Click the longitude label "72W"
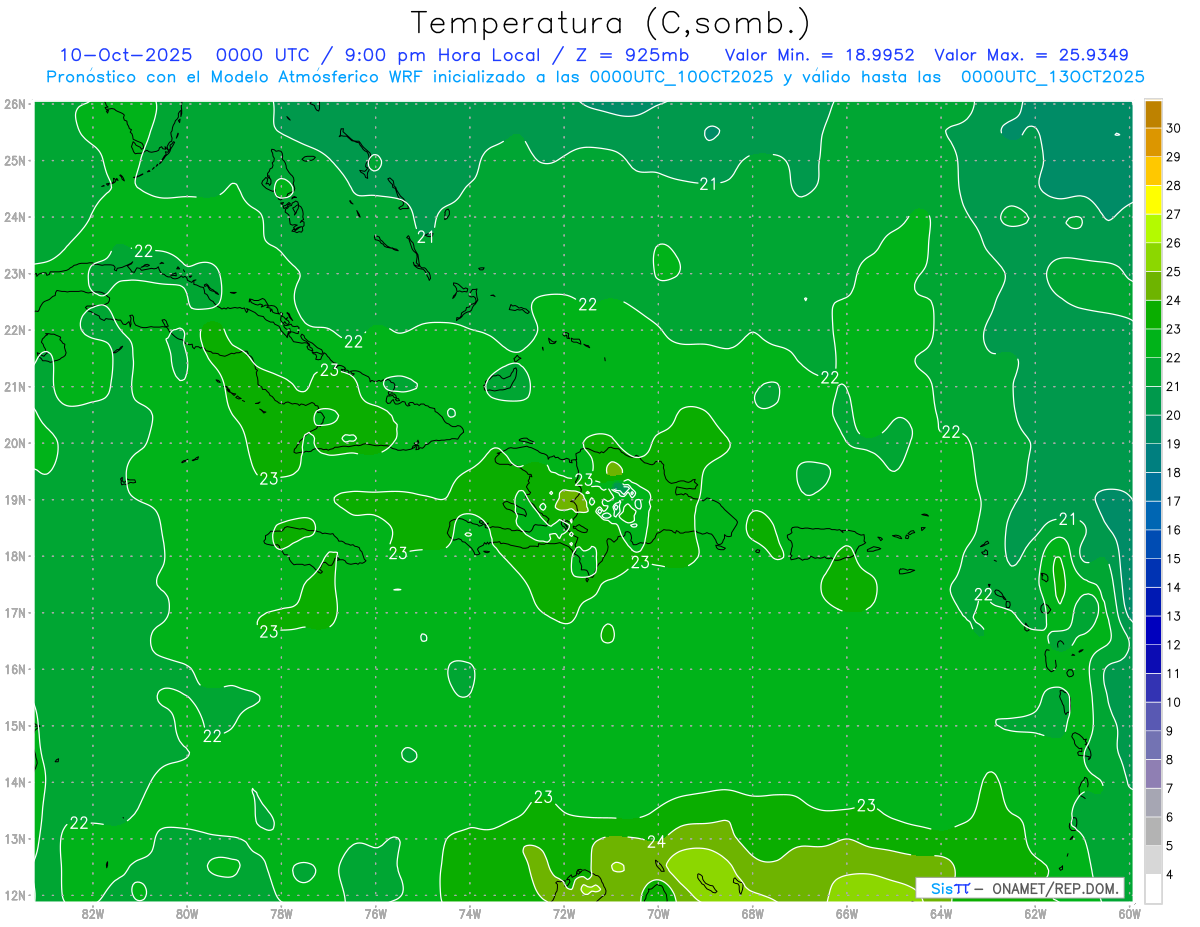1200x927 pixels. 564,912
